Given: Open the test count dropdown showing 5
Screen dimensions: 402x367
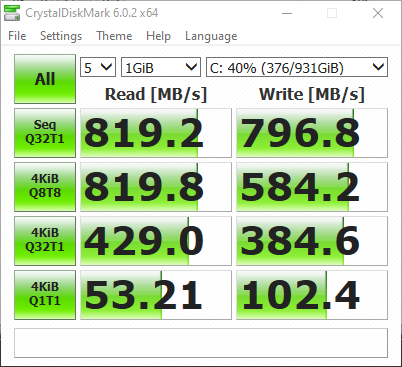Looking at the screenshot, I should 98,67.
